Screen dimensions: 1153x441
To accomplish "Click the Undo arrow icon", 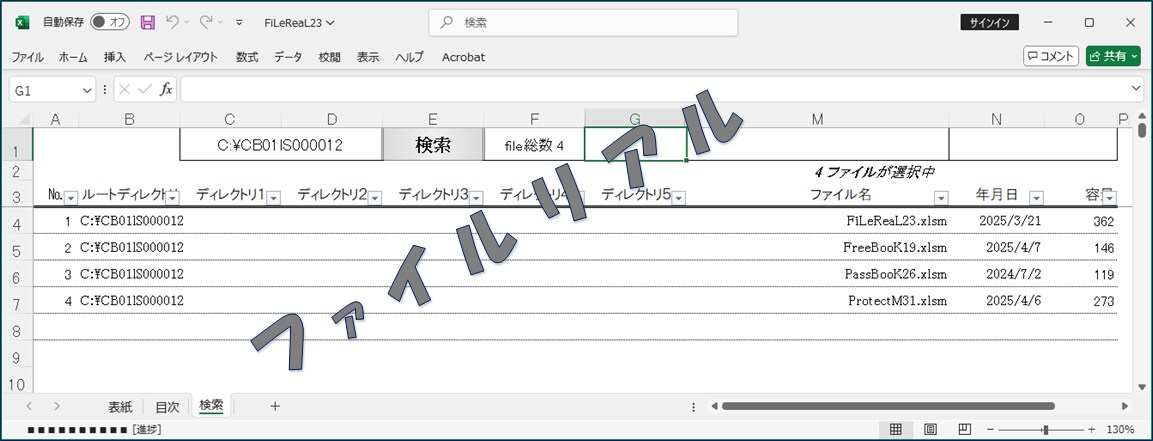I will (173, 23).
